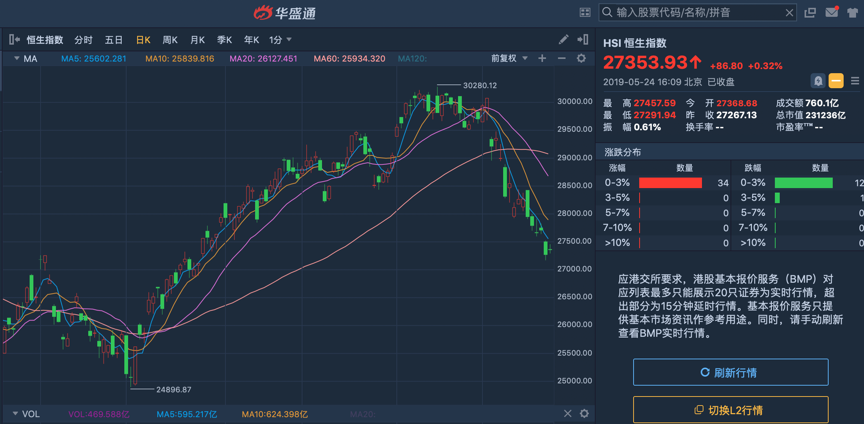Clear the stock search field with X

pyautogui.click(x=789, y=12)
